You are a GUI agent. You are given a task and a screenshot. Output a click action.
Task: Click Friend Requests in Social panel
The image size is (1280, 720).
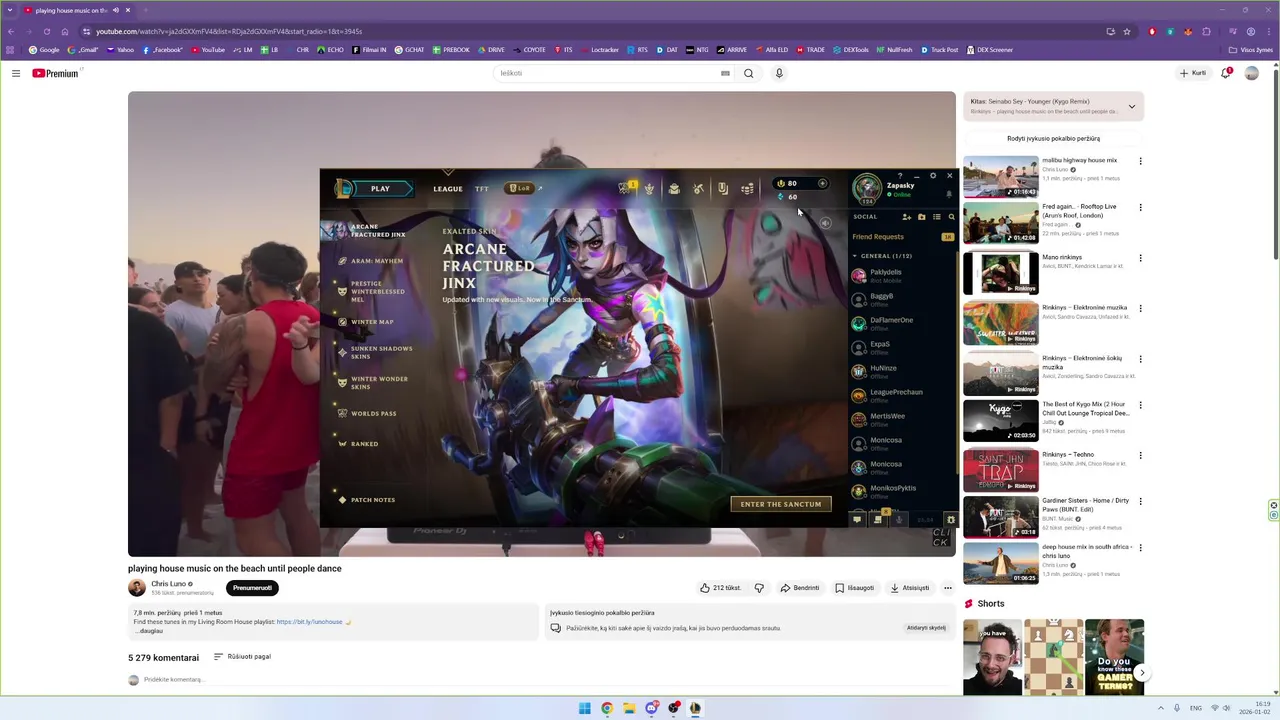[878, 237]
